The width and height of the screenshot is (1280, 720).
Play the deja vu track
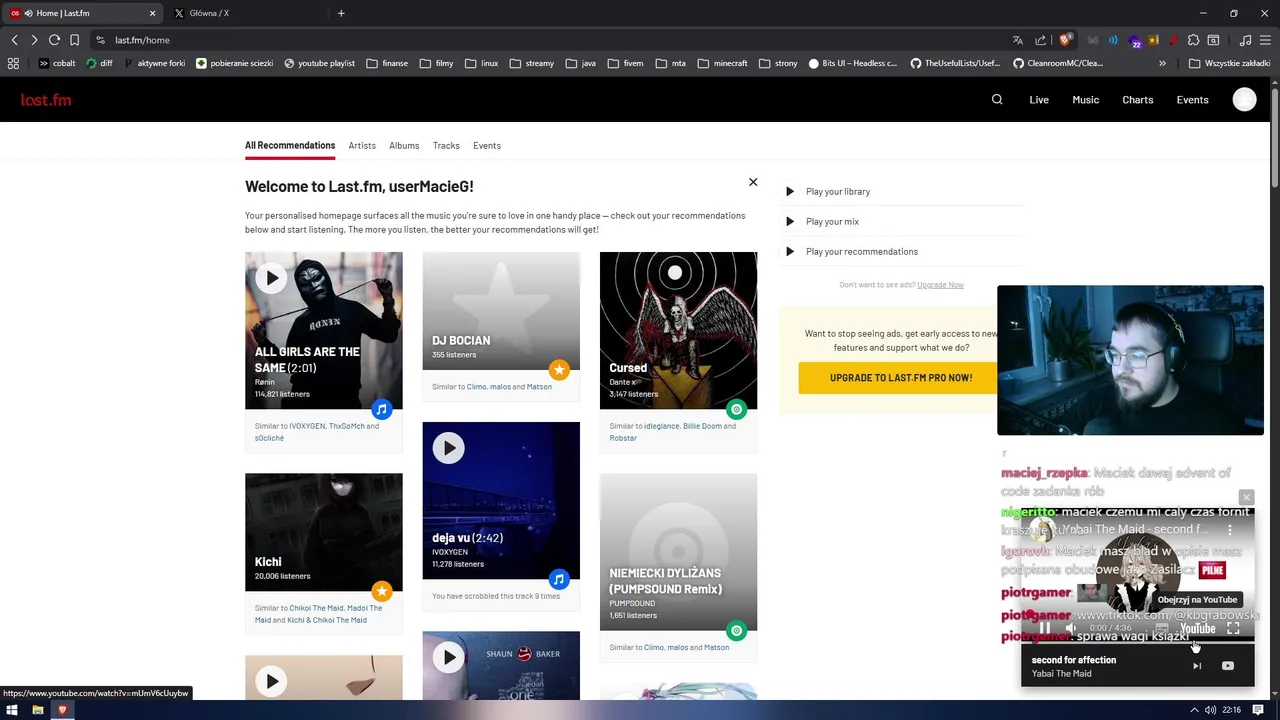[x=448, y=448]
